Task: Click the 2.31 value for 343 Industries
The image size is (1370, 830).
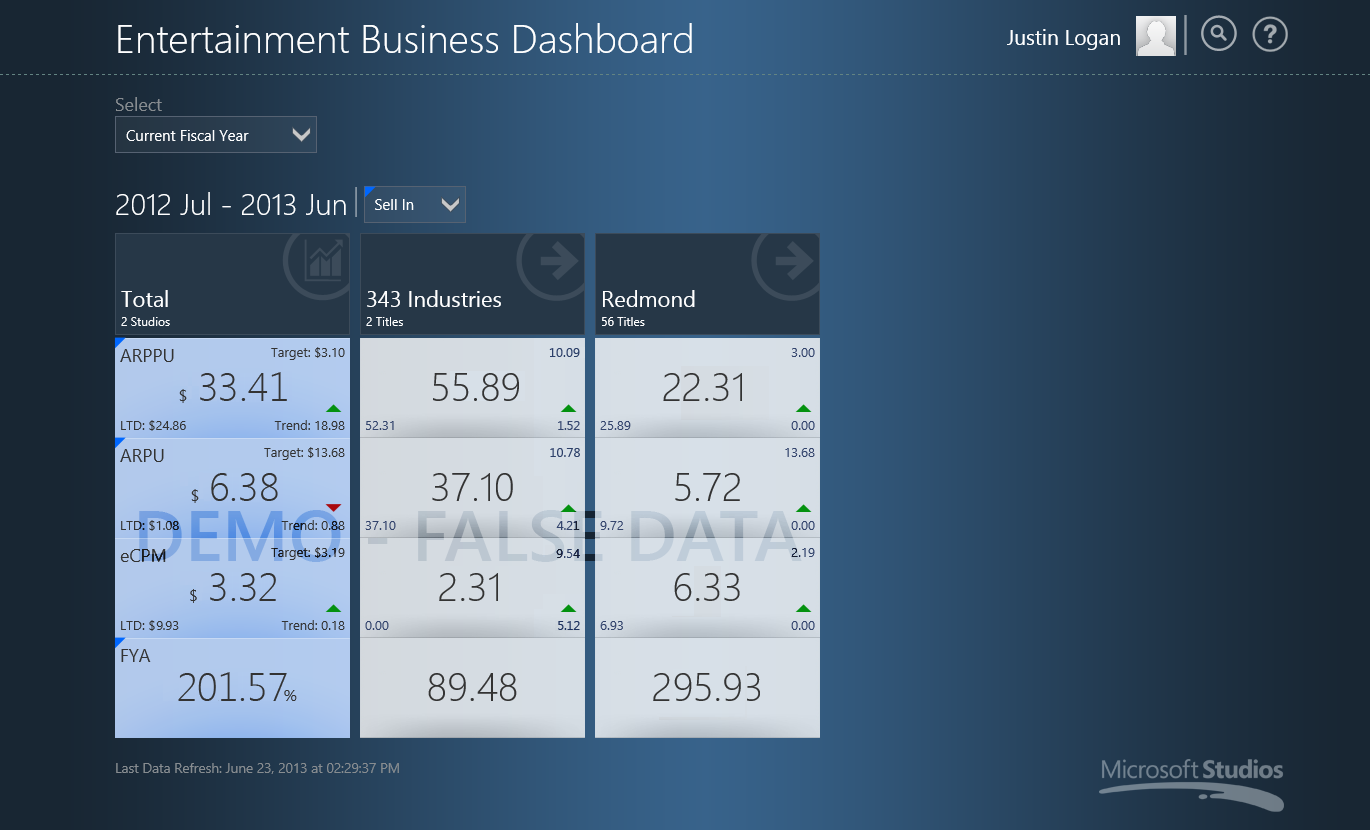Action: (470, 587)
